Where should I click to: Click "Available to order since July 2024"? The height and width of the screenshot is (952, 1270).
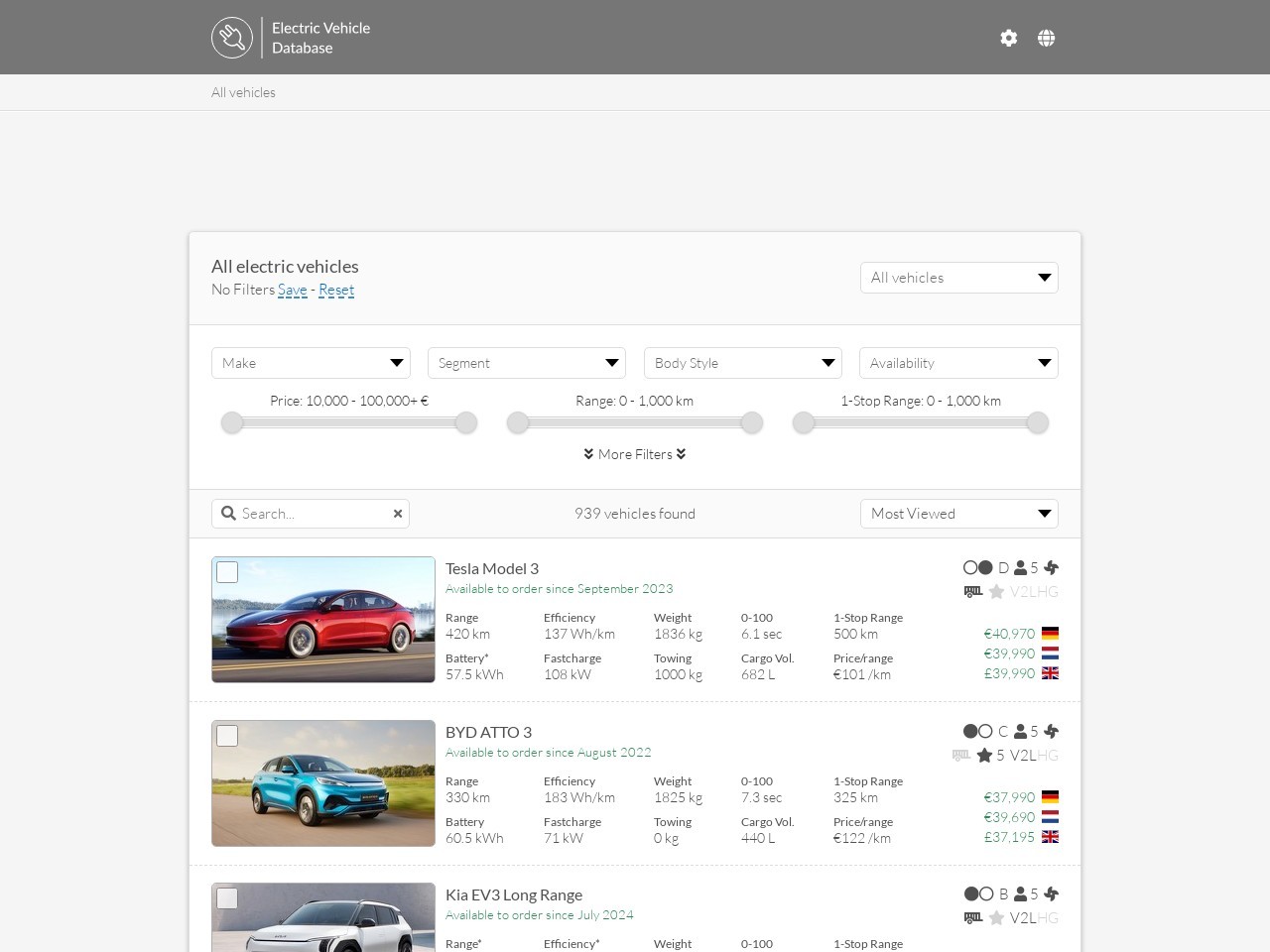pos(540,915)
